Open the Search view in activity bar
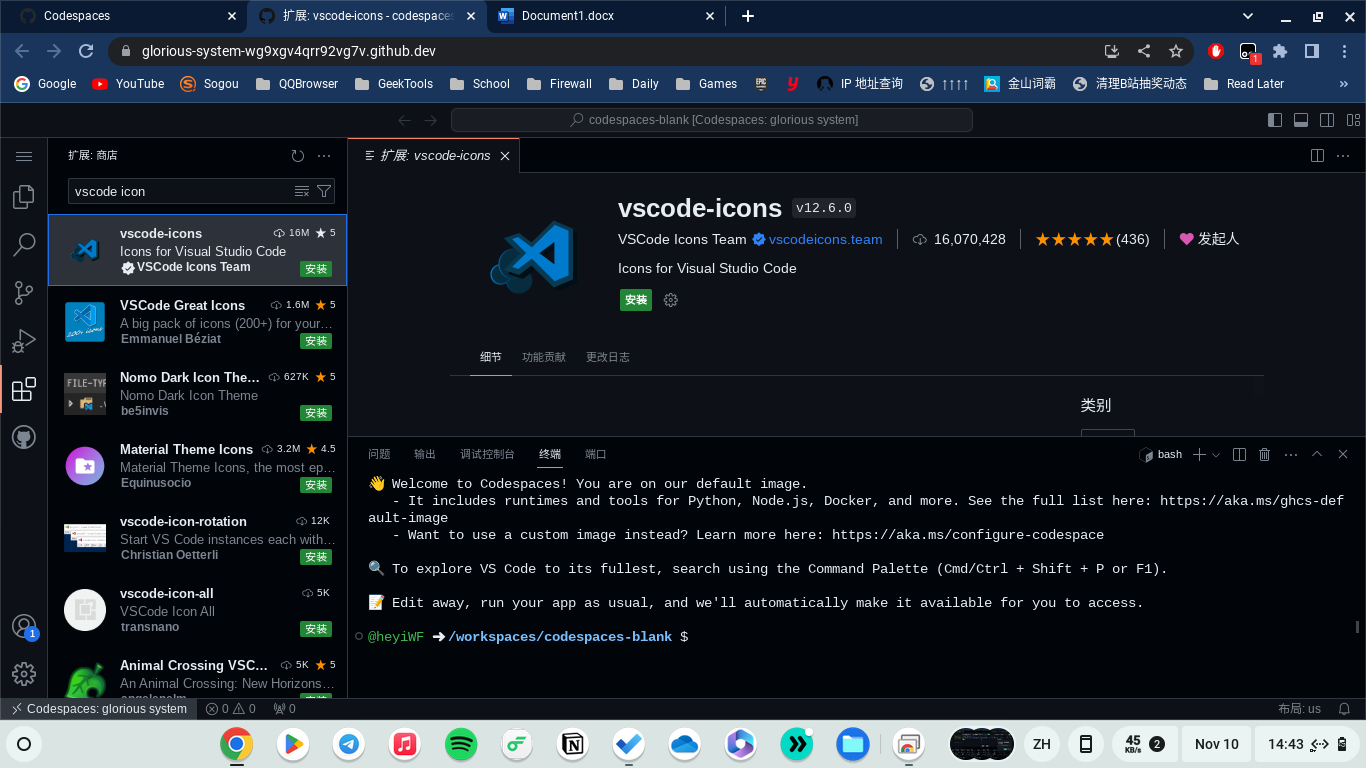 point(24,245)
